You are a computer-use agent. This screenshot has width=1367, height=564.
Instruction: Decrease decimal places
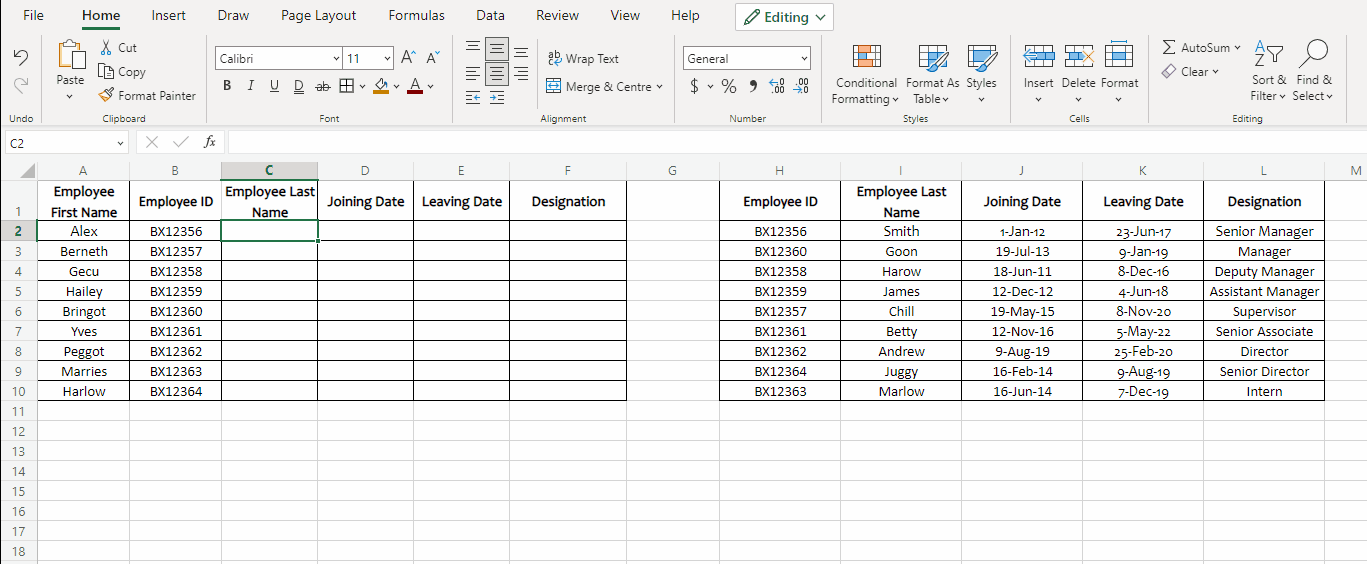(x=801, y=86)
